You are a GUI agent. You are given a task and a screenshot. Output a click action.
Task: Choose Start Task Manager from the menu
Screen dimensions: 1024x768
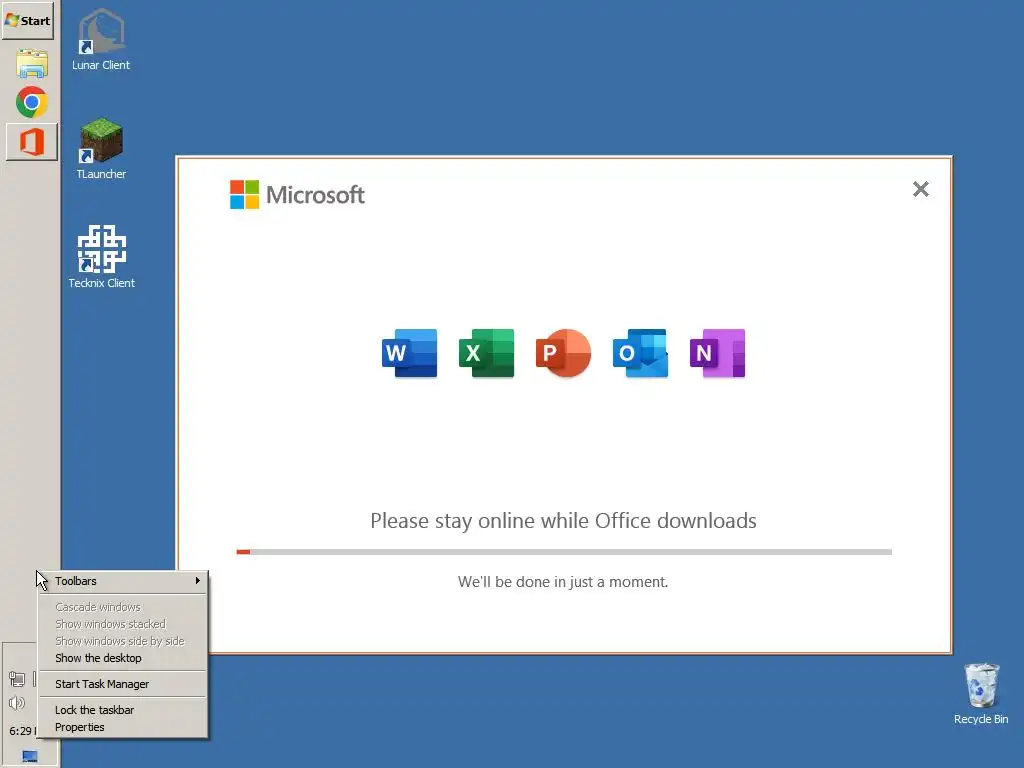123,684
